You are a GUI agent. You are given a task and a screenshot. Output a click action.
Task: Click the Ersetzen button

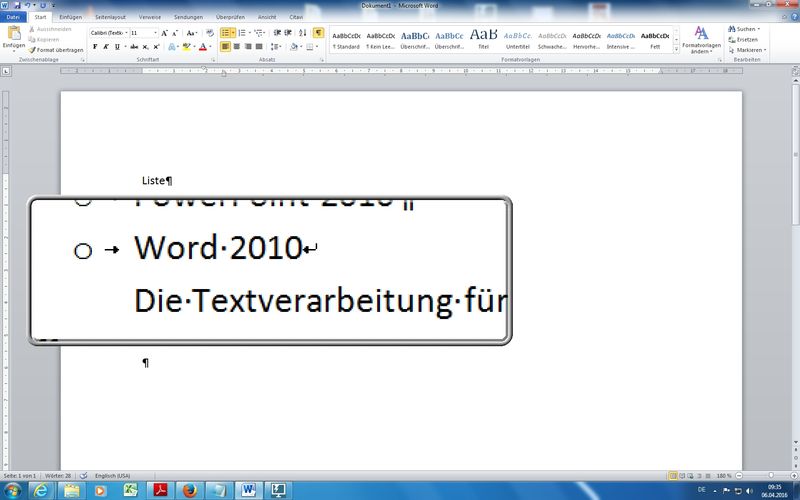(x=746, y=39)
